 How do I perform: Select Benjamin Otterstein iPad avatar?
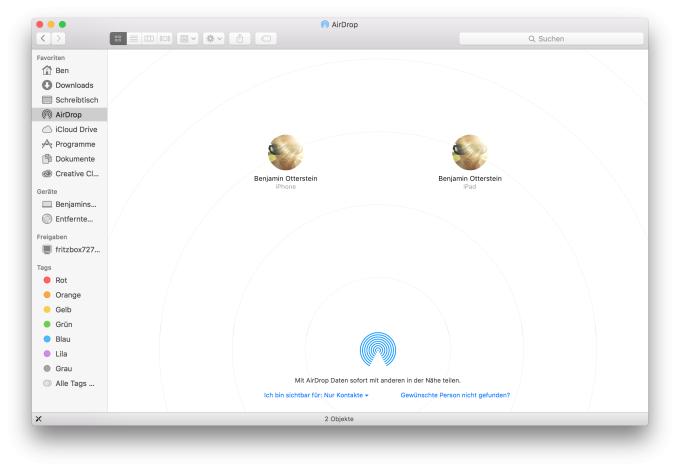(x=470, y=152)
